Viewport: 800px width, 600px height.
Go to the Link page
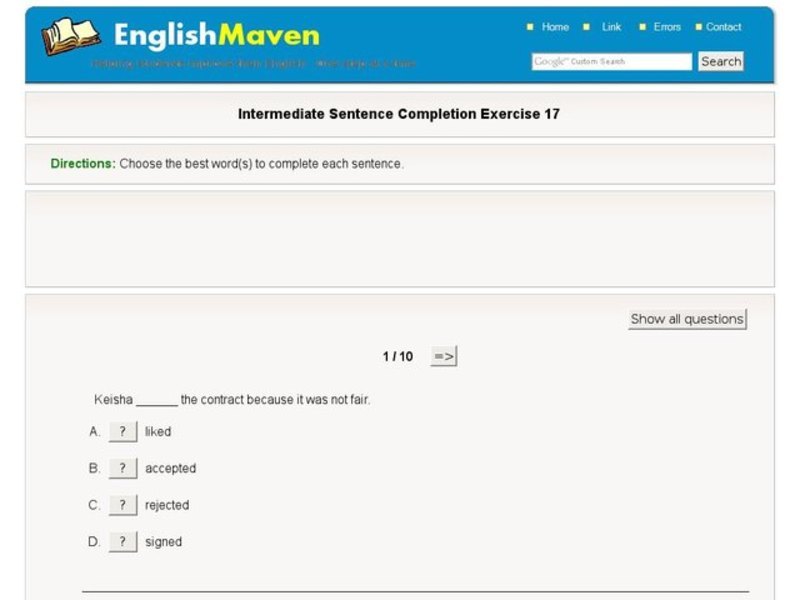point(610,27)
